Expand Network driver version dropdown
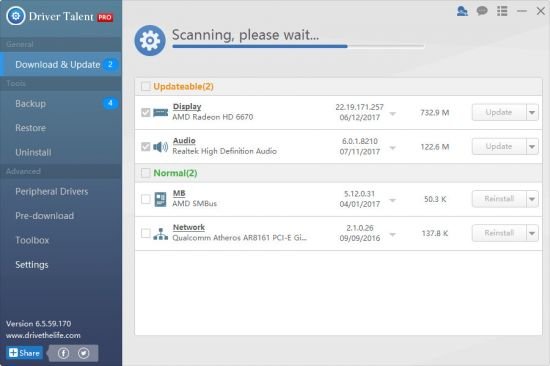Viewport: 550px width, 366px height. 393,234
